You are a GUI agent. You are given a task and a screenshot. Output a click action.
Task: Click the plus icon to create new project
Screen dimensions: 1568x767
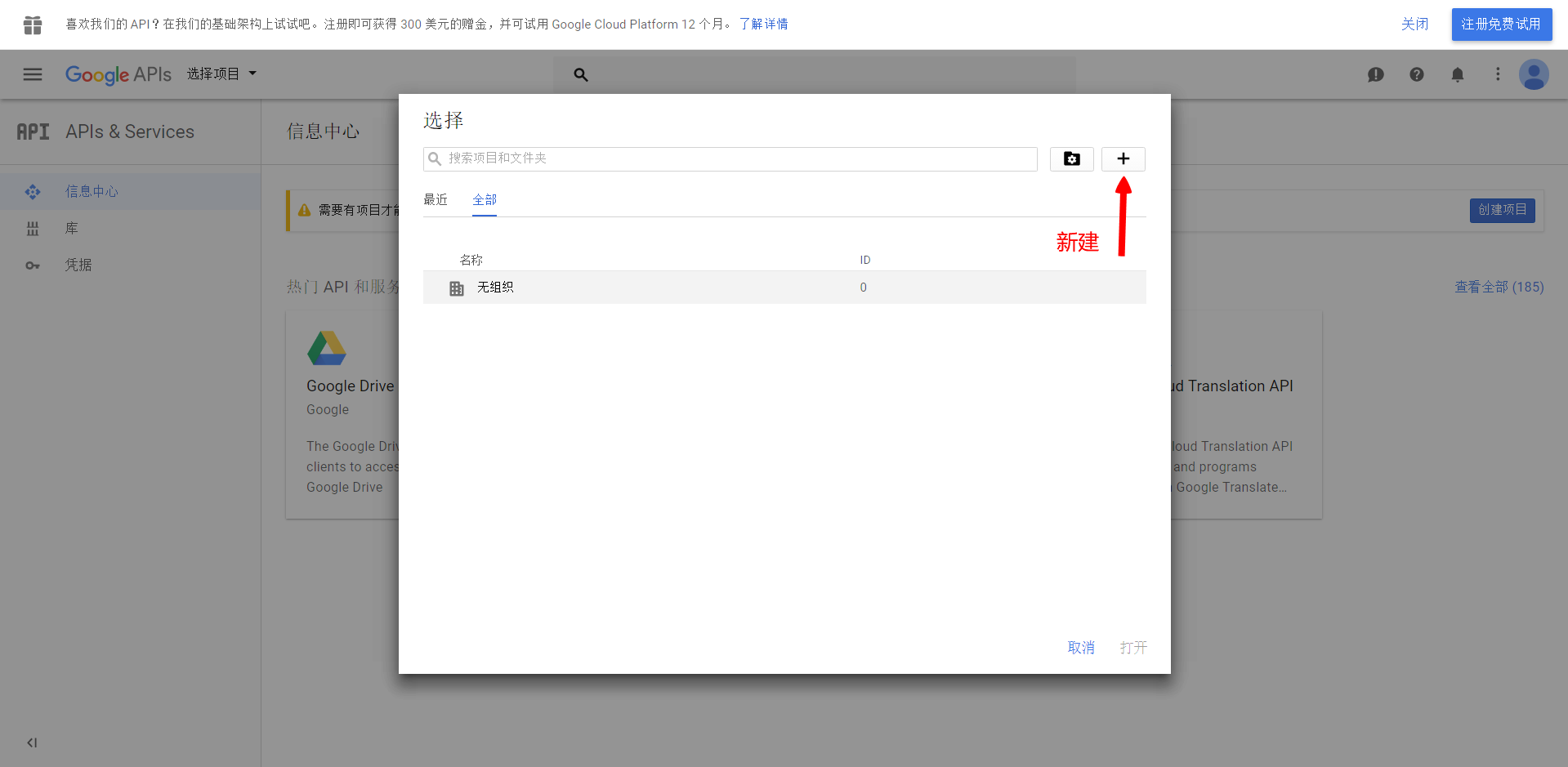1123,158
